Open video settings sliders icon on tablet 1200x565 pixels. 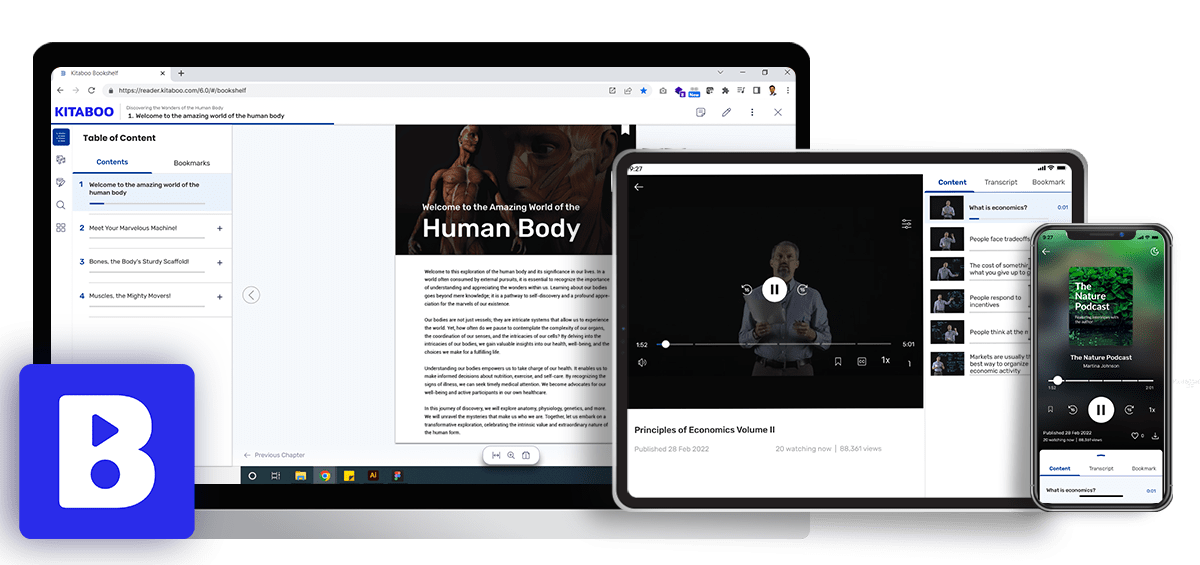click(906, 224)
